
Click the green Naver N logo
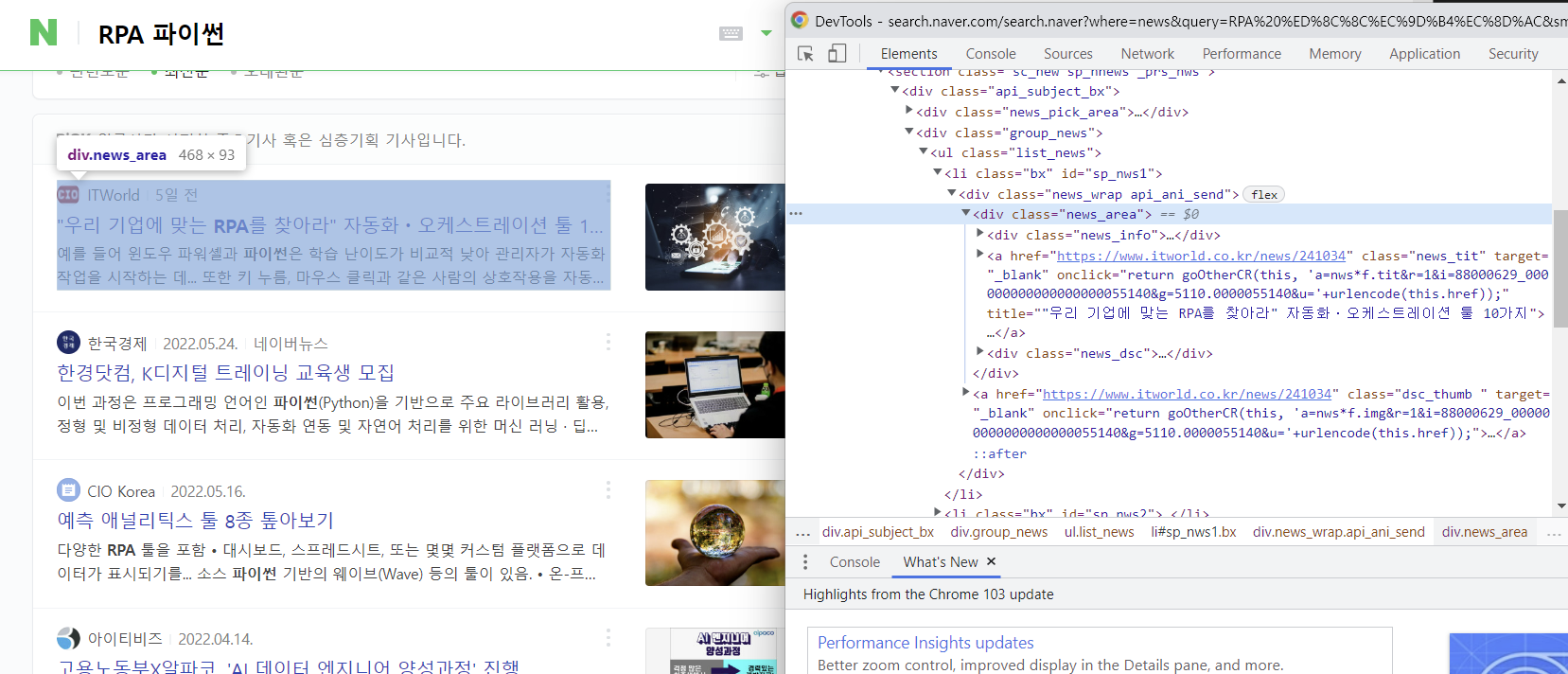(x=44, y=33)
